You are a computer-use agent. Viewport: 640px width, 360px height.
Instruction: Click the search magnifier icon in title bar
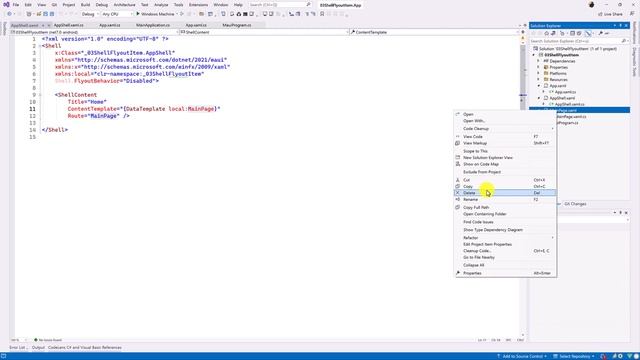[308, 5]
